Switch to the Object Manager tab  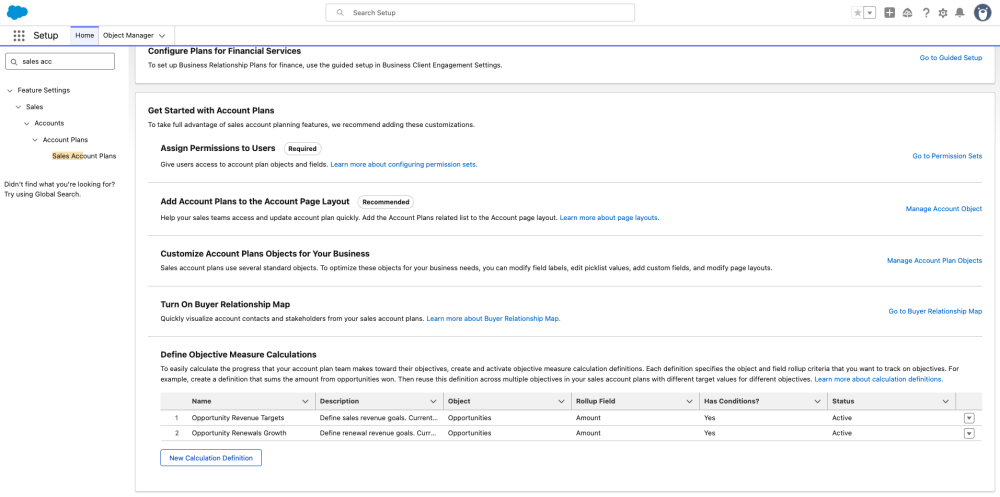tap(128, 36)
